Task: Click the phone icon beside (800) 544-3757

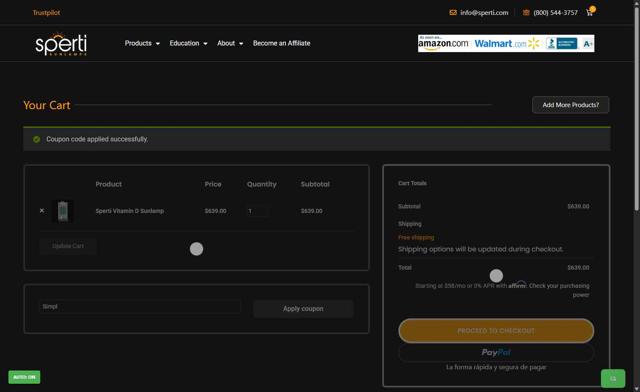Action: point(526,13)
